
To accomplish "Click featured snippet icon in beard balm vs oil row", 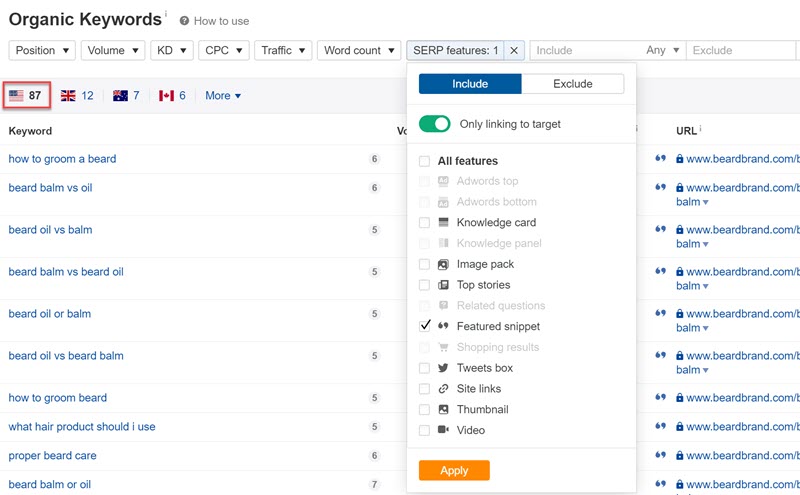I will [660, 187].
